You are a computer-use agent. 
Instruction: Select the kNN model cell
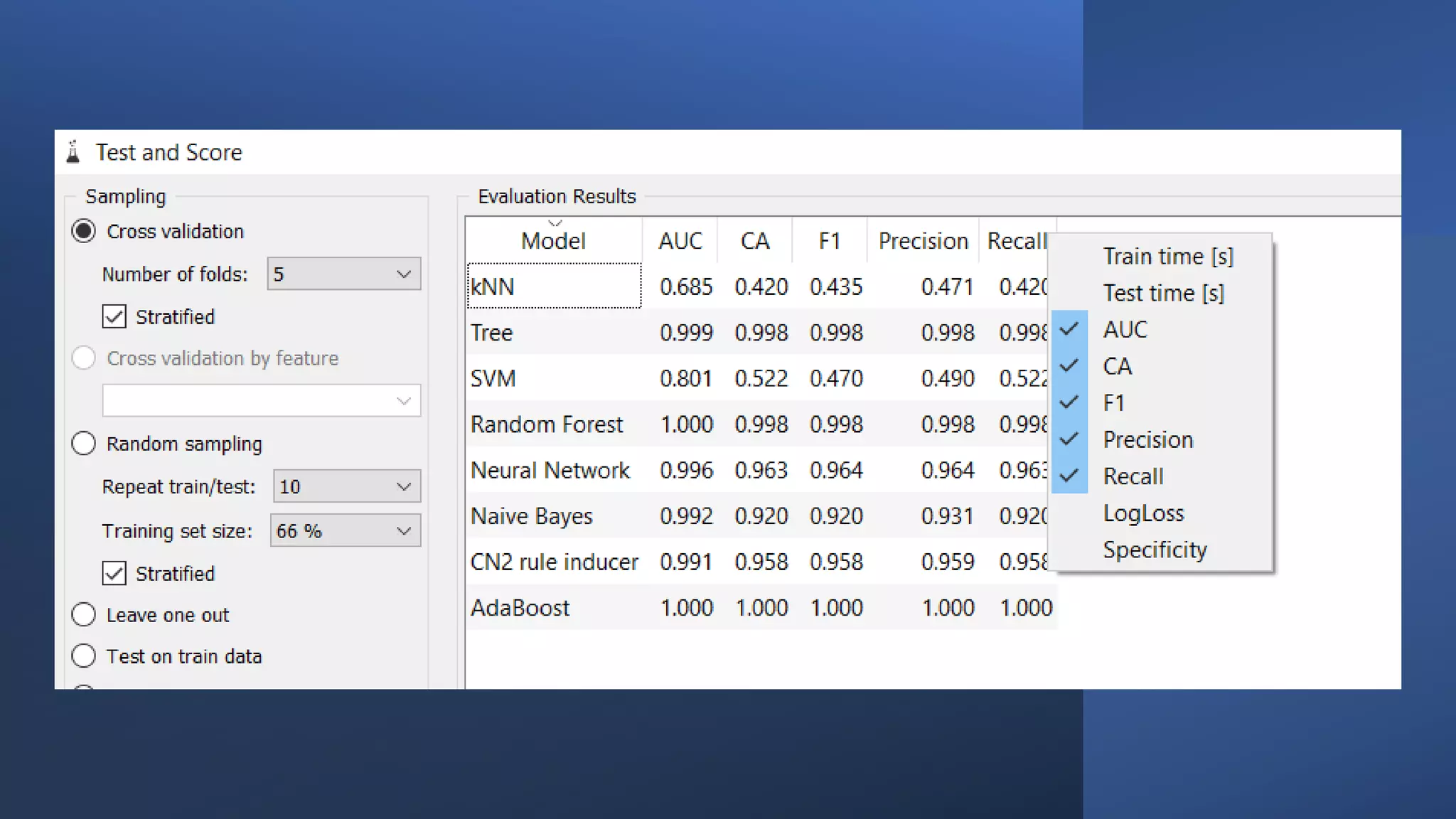click(x=553, y=287)
